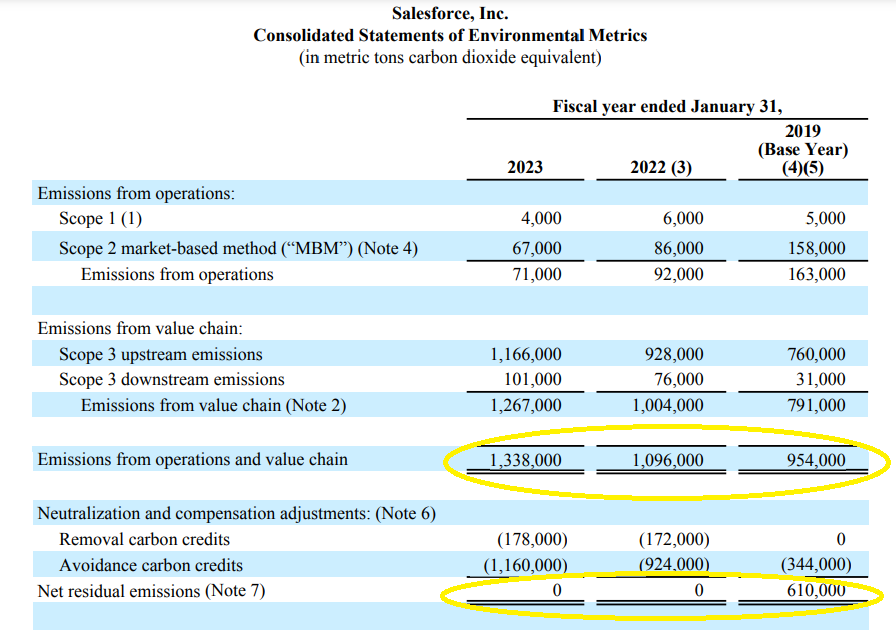Click the Consolidated Statements of Environmental Metrics heading
Viewport: 896px width, 630px height.
[450, 35]
